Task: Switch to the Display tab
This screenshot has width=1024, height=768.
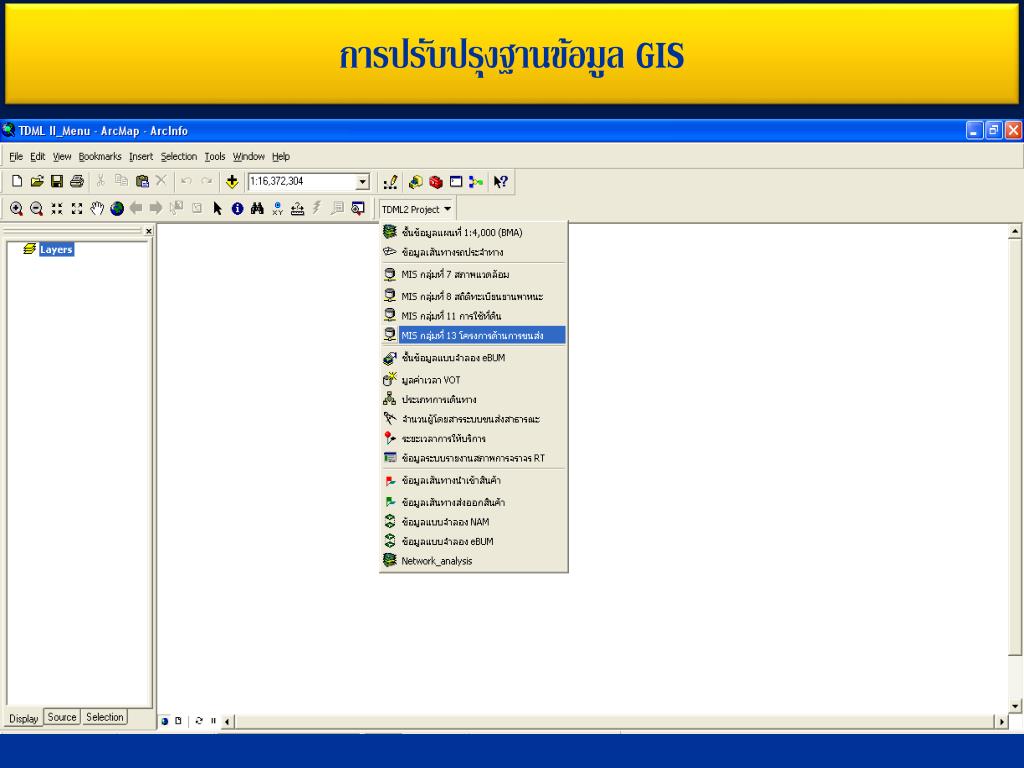Action: [24, 718]
